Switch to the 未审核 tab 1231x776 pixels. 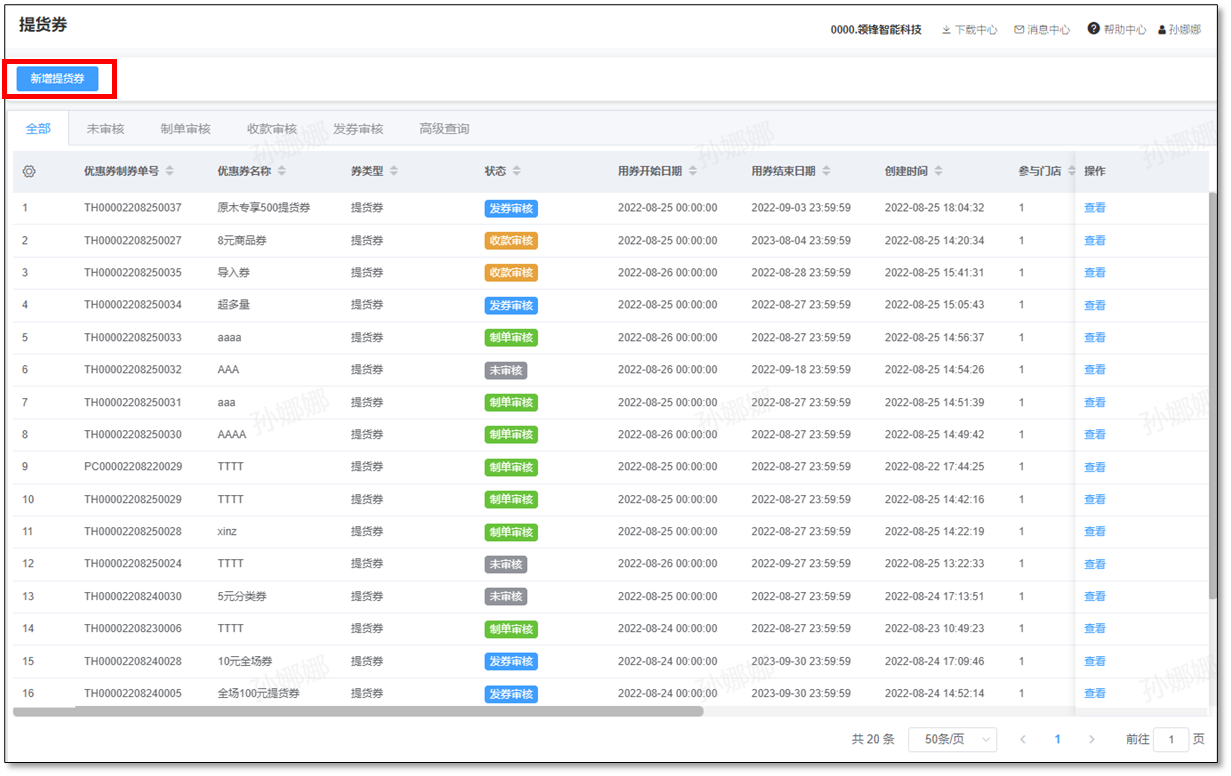tap(105, 129)
